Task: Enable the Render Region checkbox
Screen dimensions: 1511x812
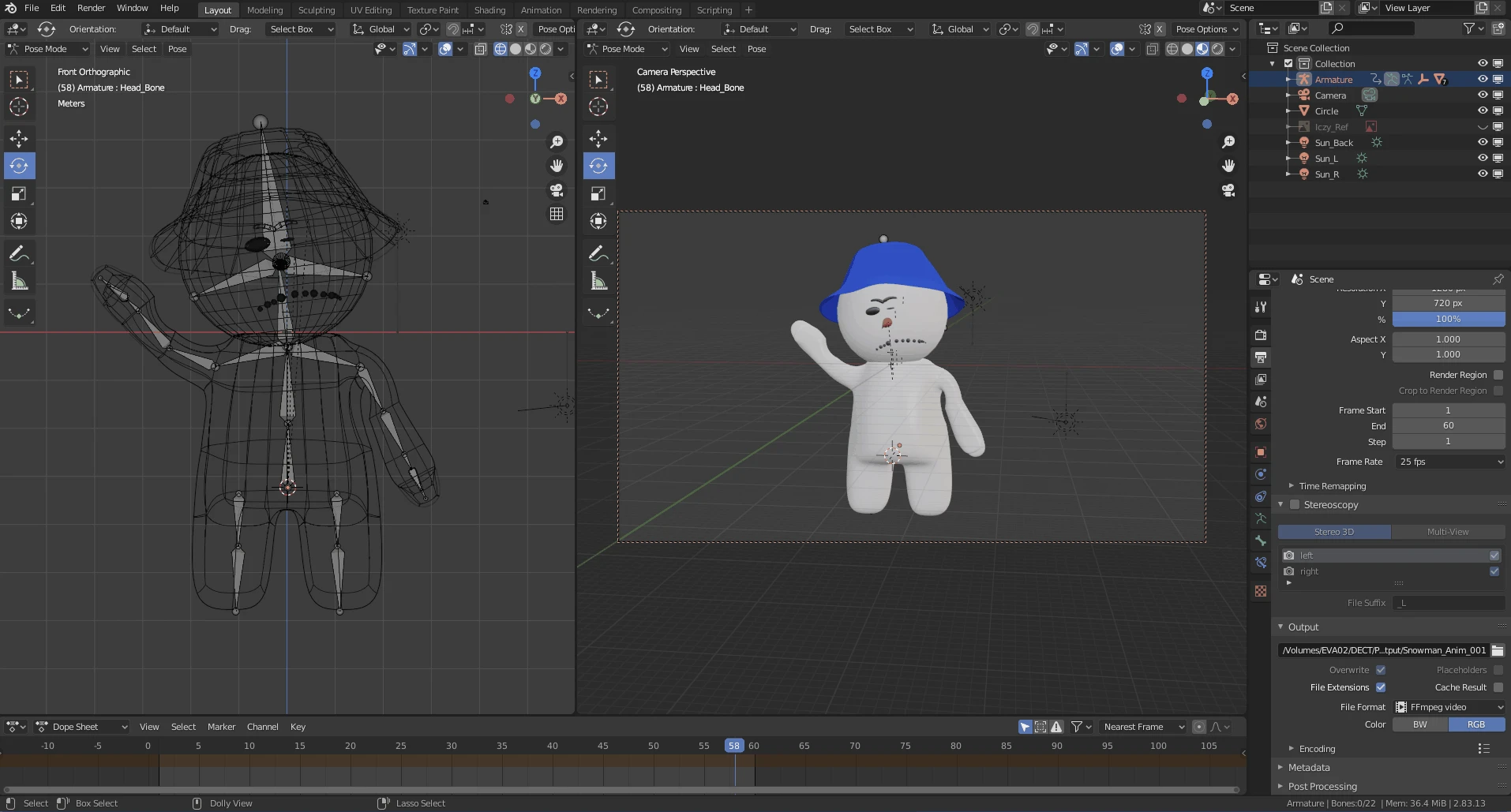Action: pos(1498,375)
